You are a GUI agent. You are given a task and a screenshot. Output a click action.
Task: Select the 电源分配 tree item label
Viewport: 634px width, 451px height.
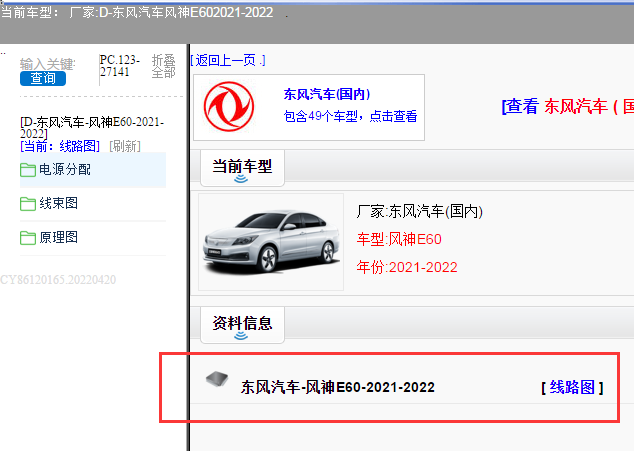tap(65, 170)
